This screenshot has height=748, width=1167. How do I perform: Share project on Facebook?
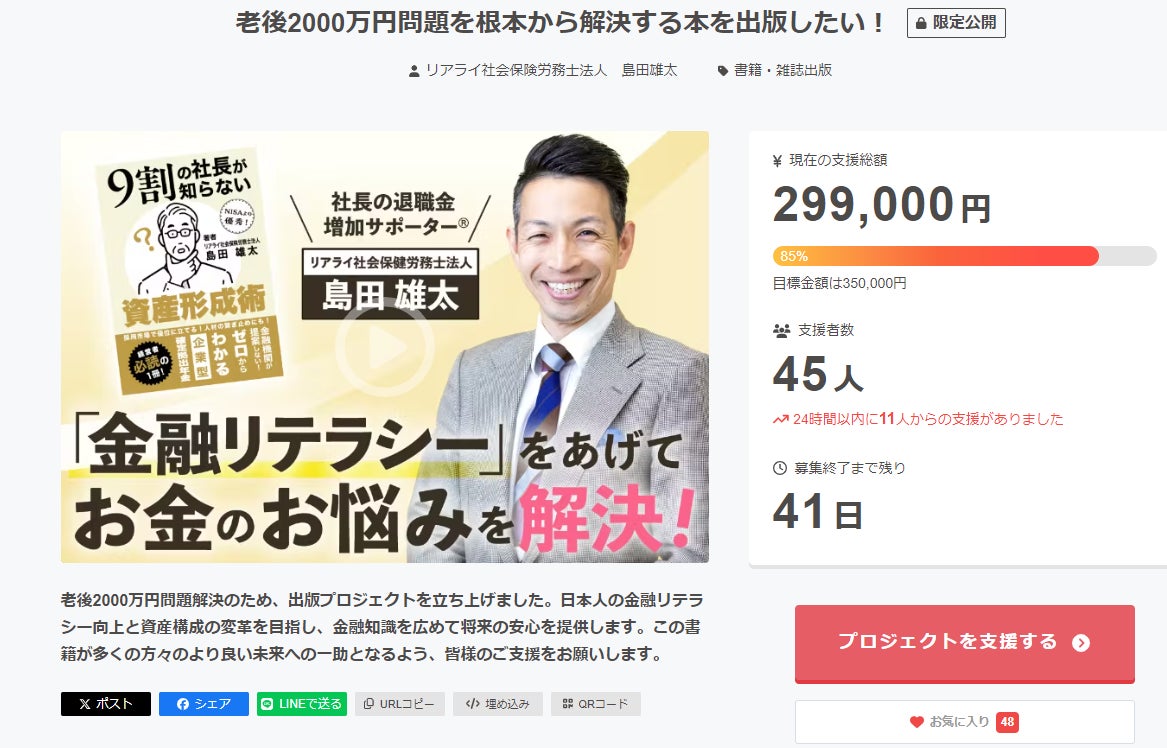pos(204,703)
